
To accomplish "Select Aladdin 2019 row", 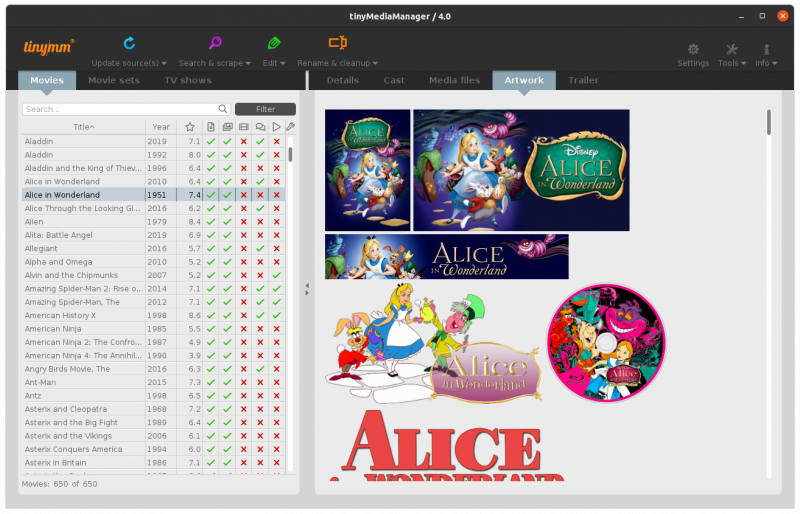I will 154,141.
